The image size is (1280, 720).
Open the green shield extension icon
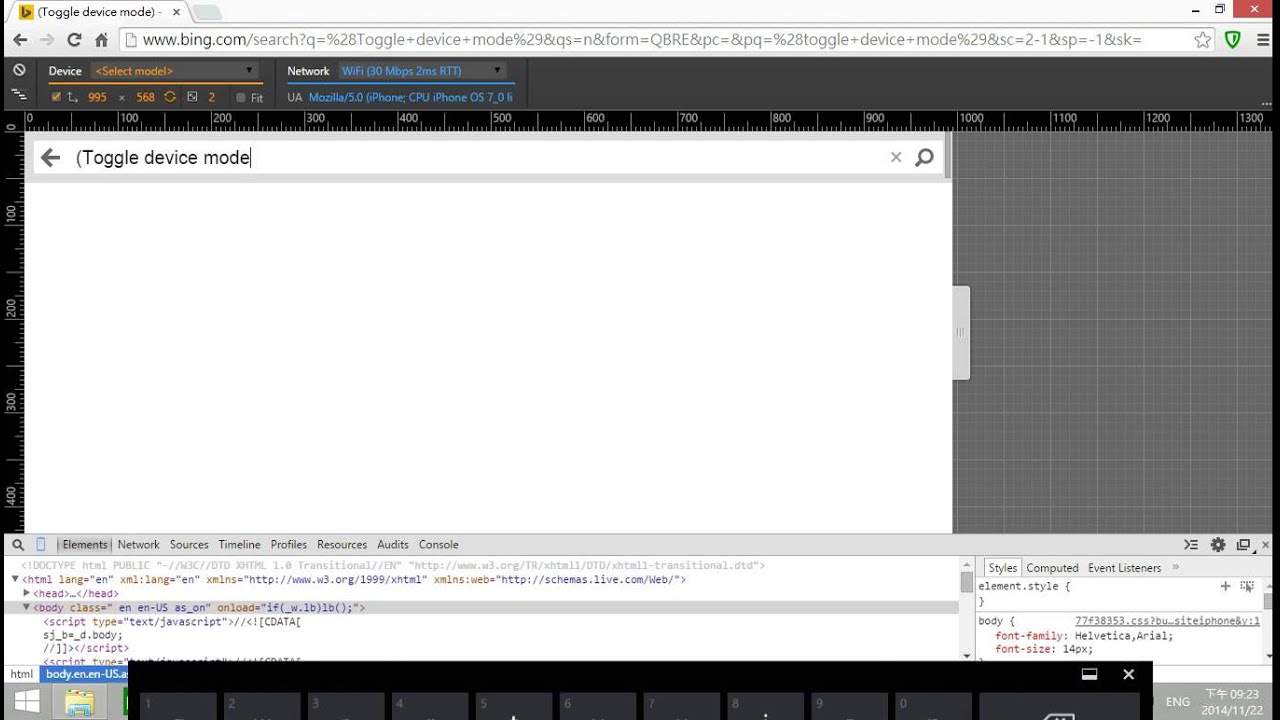1233,40
